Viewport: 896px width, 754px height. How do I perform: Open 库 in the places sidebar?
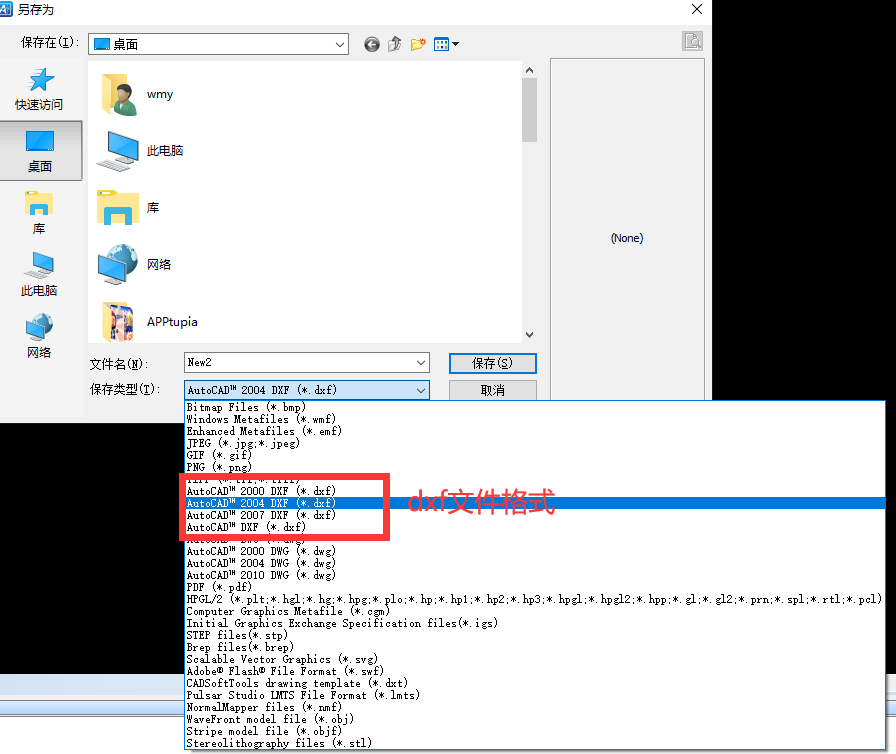click(39, 212)
